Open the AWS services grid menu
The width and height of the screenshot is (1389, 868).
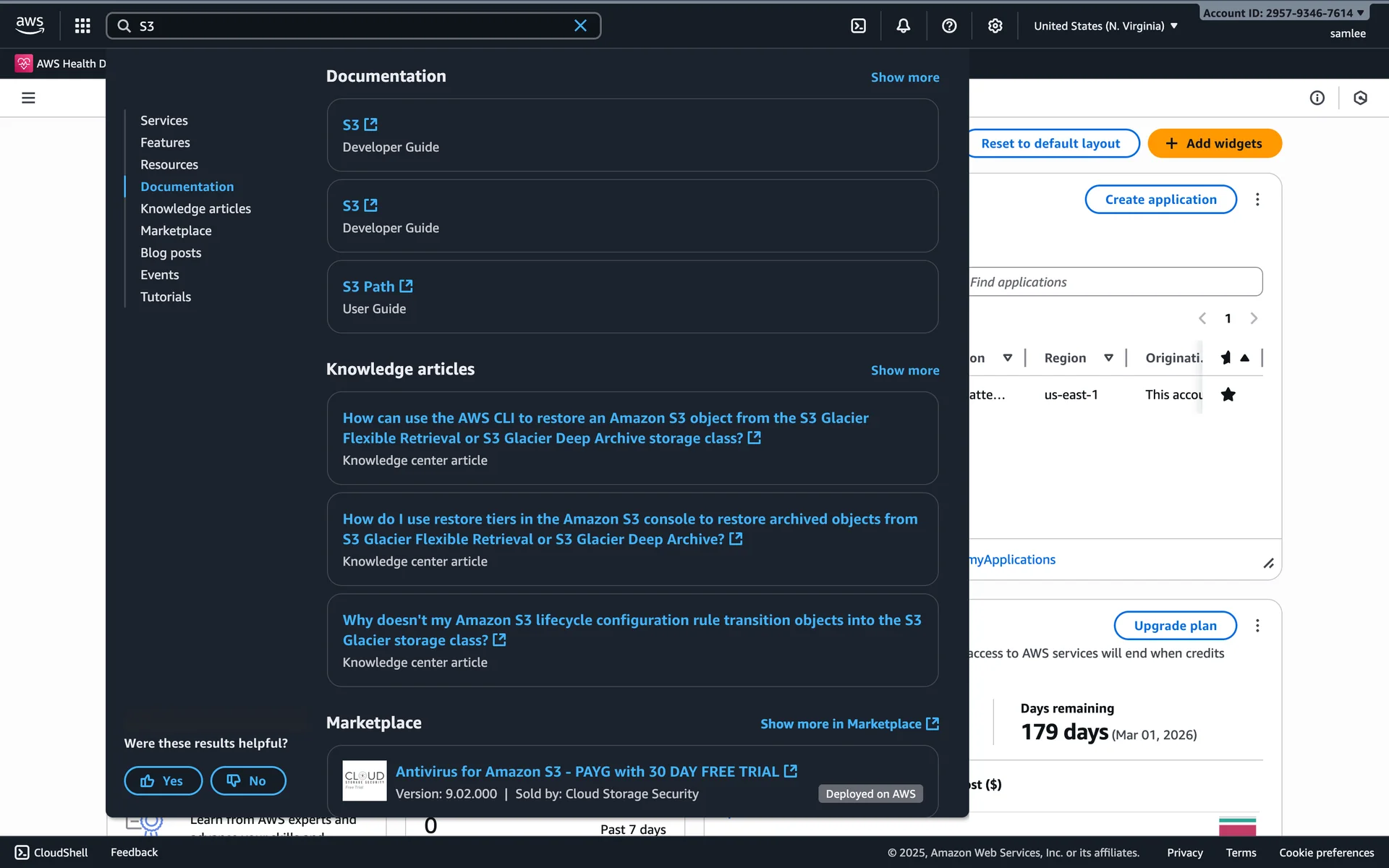(x=82, y=26)
